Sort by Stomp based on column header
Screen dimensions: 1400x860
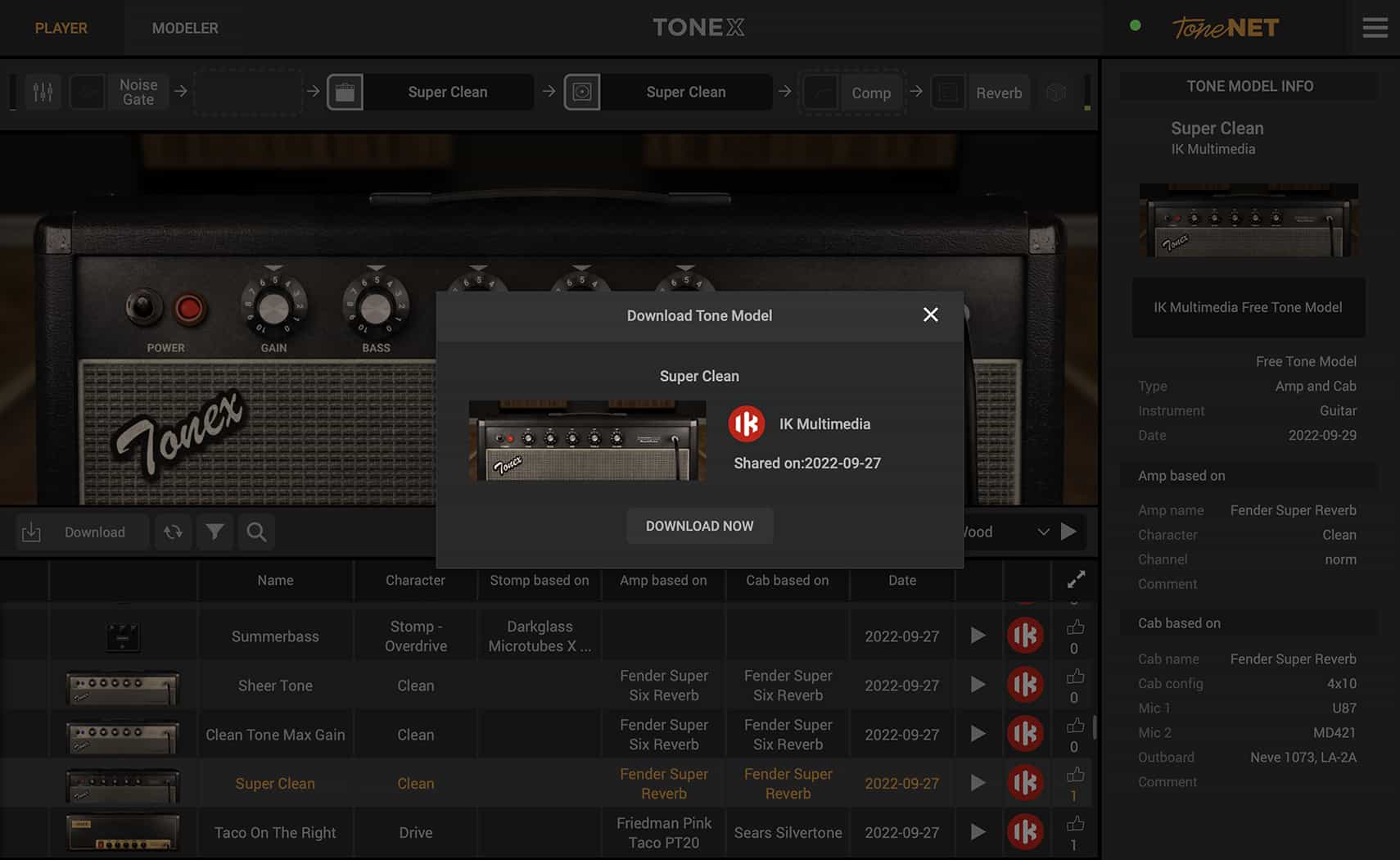tap(540, 580)
